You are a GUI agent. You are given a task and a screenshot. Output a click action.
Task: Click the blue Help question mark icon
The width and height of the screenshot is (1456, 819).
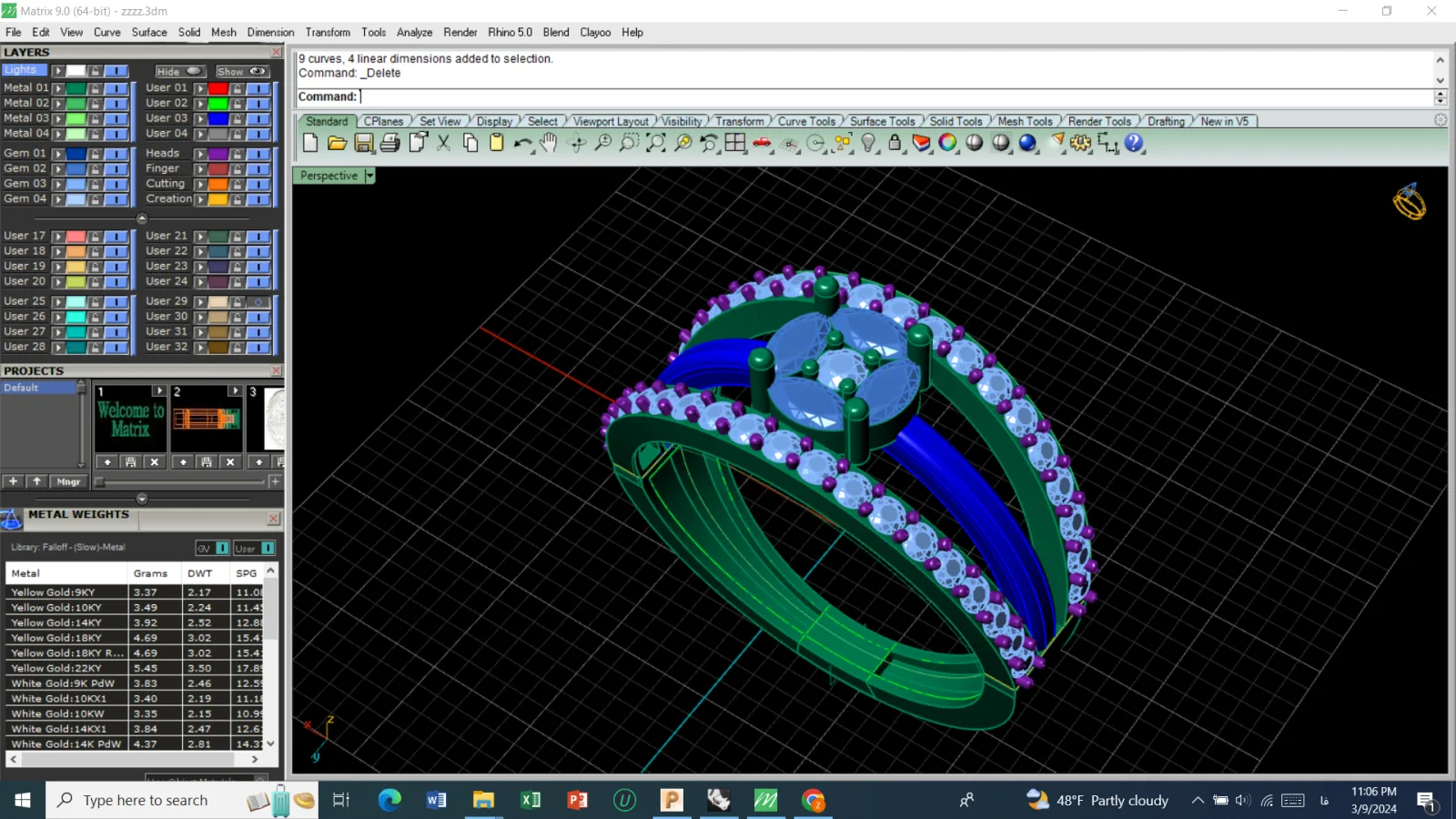coord(1134,143)
